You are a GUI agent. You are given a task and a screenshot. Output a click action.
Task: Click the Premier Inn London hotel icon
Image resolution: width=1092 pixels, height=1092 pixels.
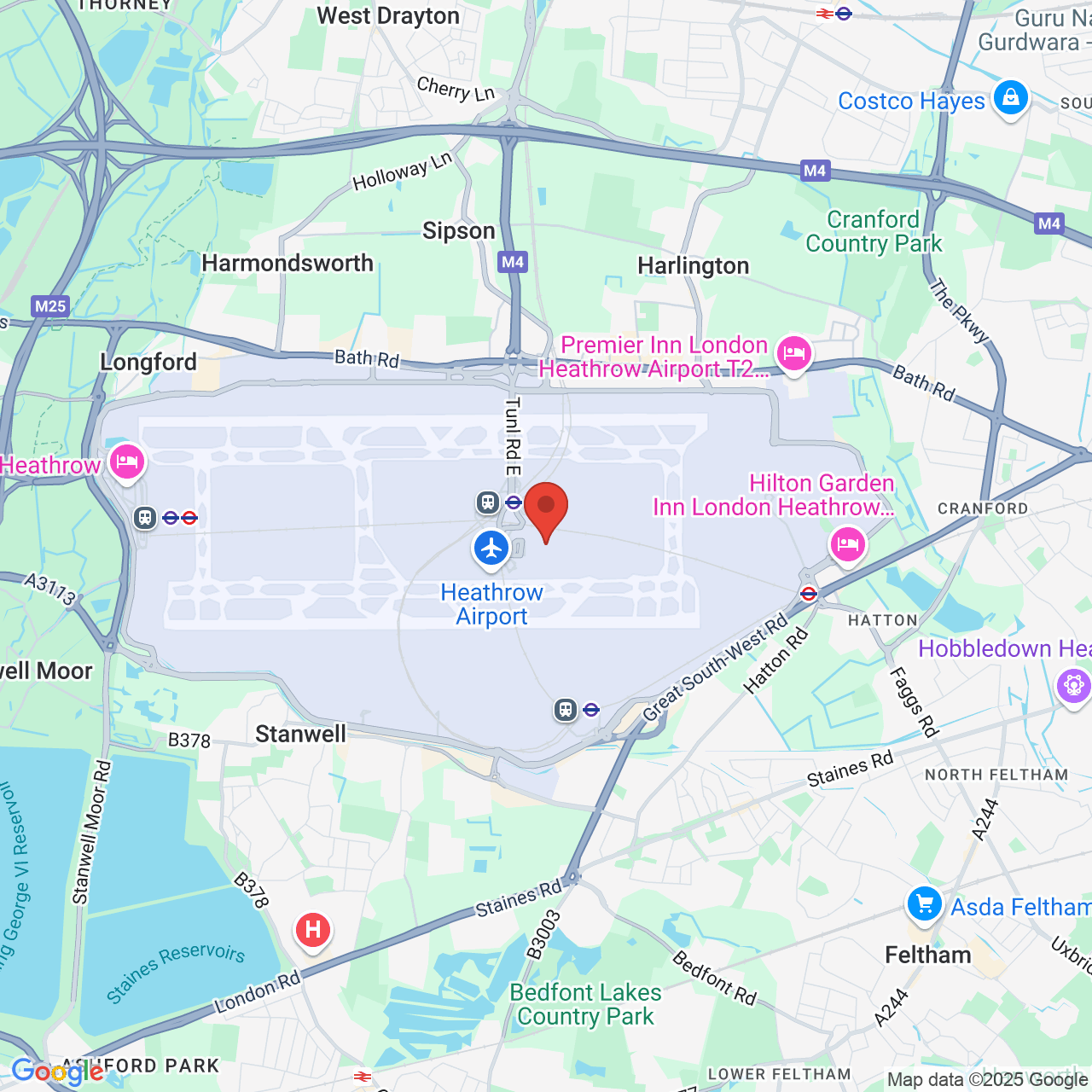pos(794,353)
